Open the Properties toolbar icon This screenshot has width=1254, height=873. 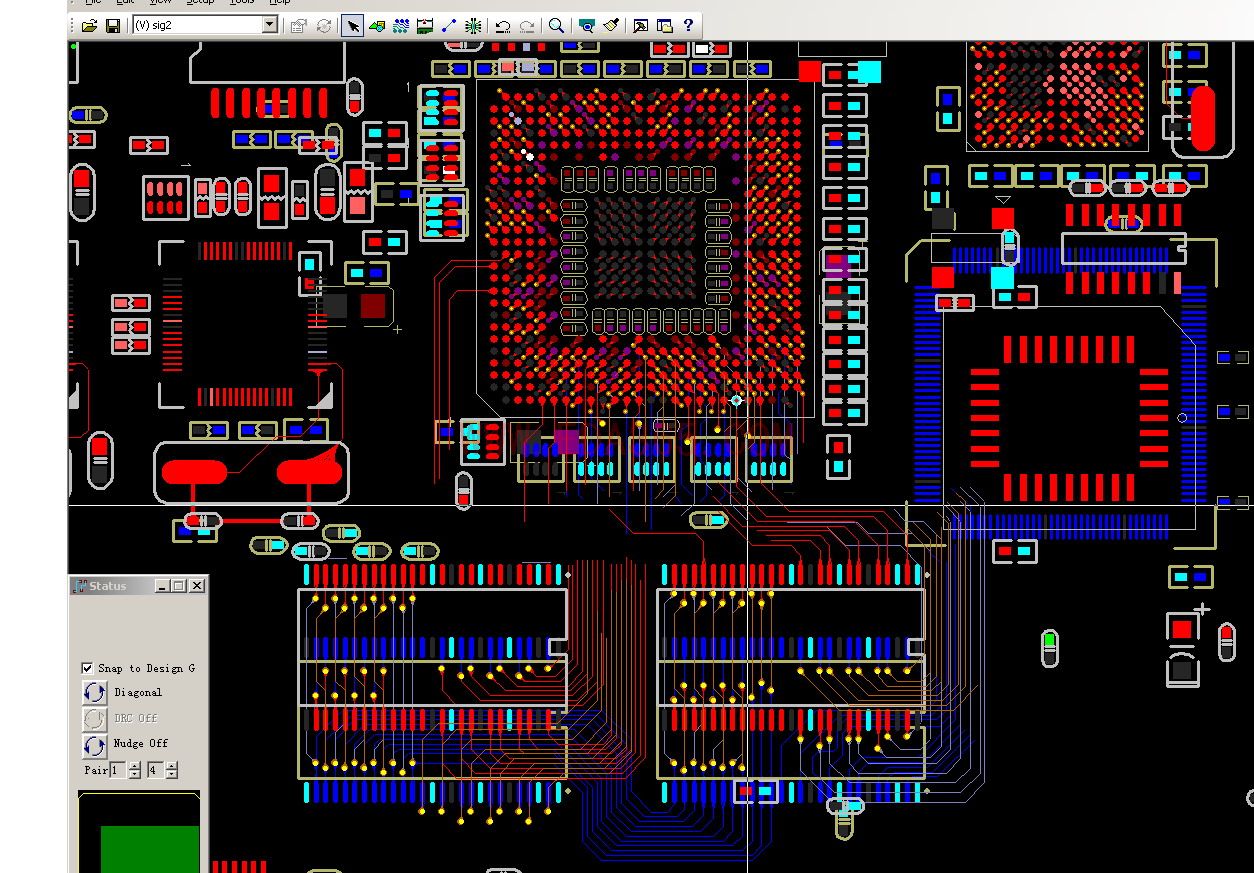[298, 26]
